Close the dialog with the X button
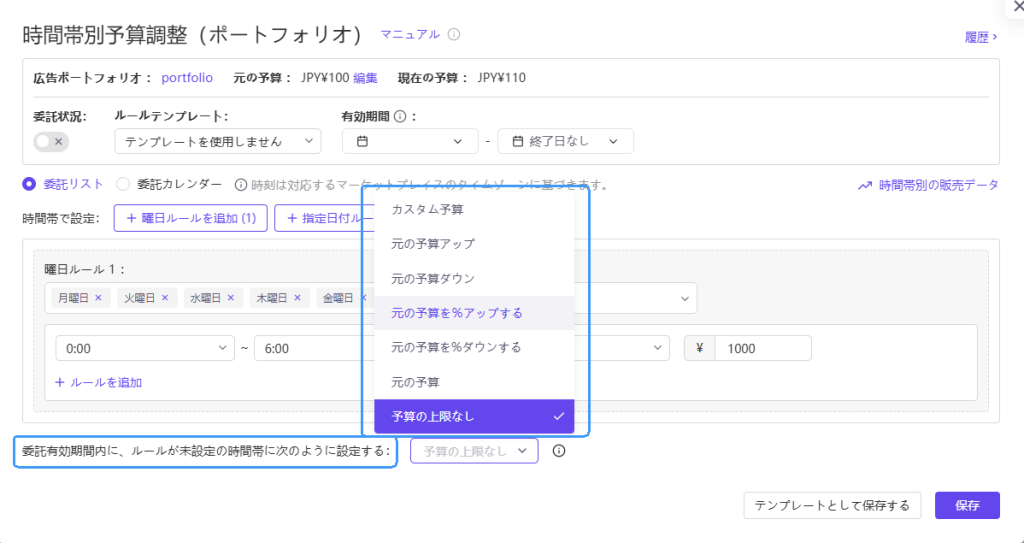This screenshot has height=543, width=1024. [1017, 6]
